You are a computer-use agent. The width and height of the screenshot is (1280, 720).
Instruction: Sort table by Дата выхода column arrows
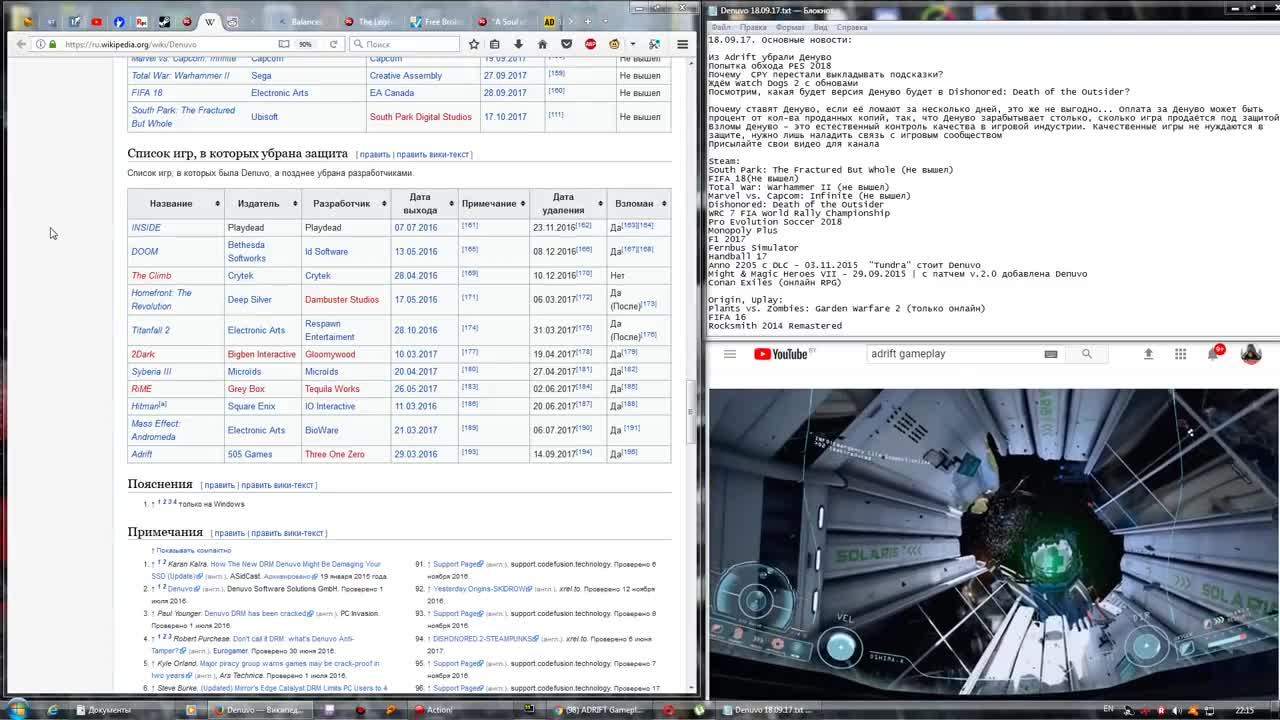pyautogui.click(x=452, y=204)
